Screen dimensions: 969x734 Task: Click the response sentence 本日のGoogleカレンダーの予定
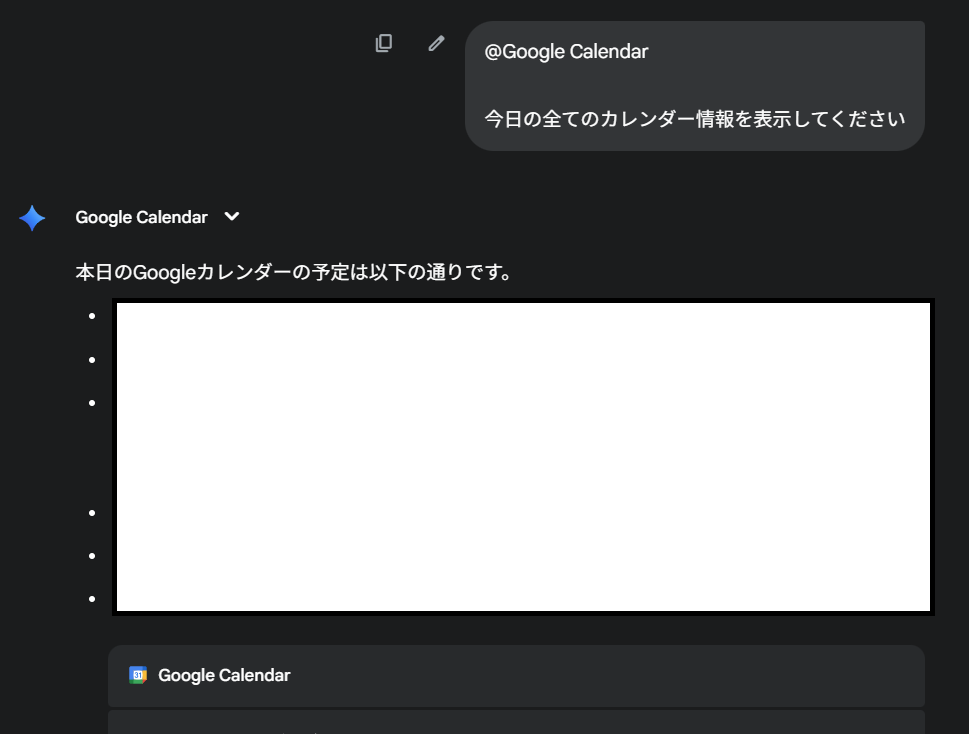[x=294, y=272]
